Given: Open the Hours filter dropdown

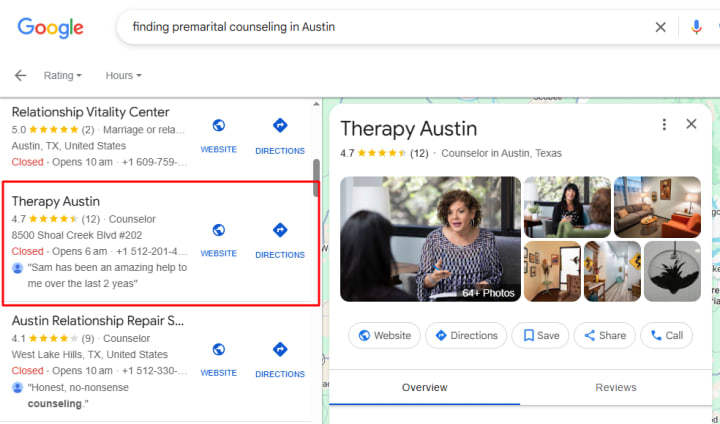Looking at the screenshot, I should point(123,75).
